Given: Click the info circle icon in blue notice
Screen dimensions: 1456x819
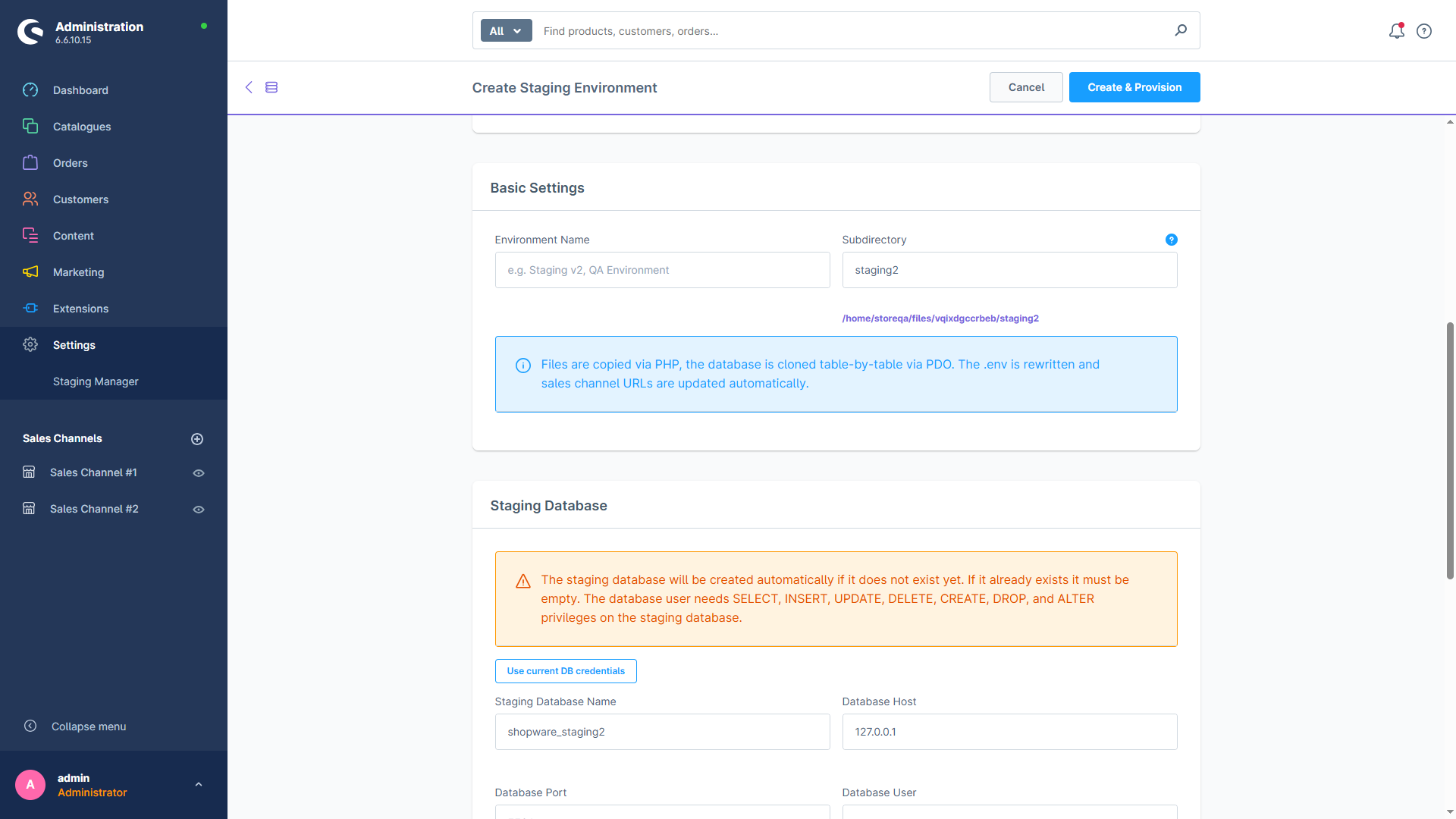Looking at the screenshot, I should pyautogui.click(x=523, y=366).
